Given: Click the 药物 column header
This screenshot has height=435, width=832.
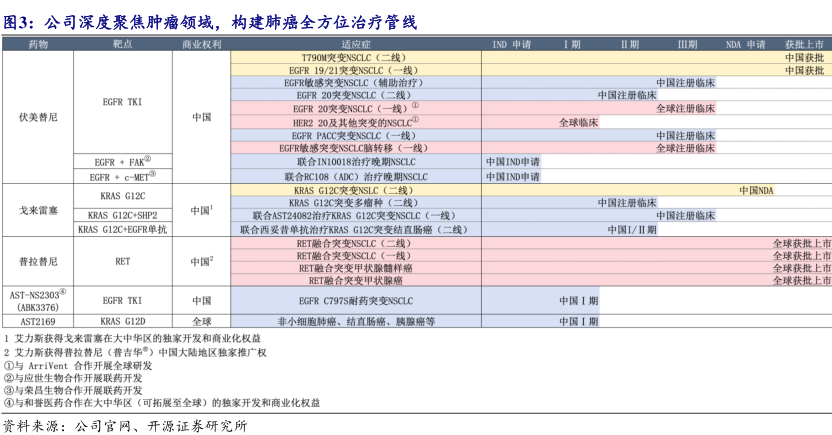Looking at the screenshot, I should 38,45.
